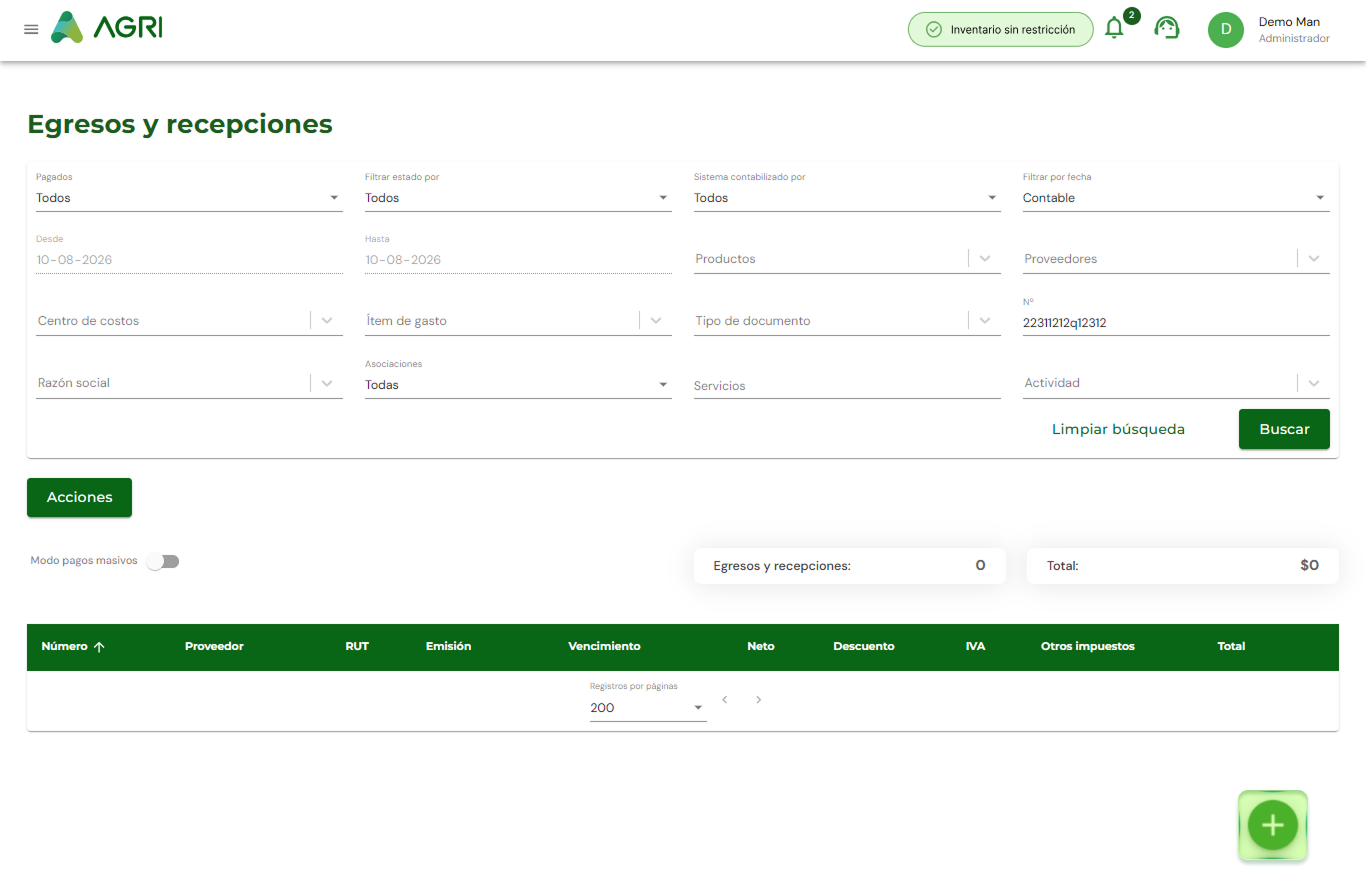Expand Tipo de documento selector
Image resolution: width=1366 pixels, height=882 pixels.
(x=985, y=321)
